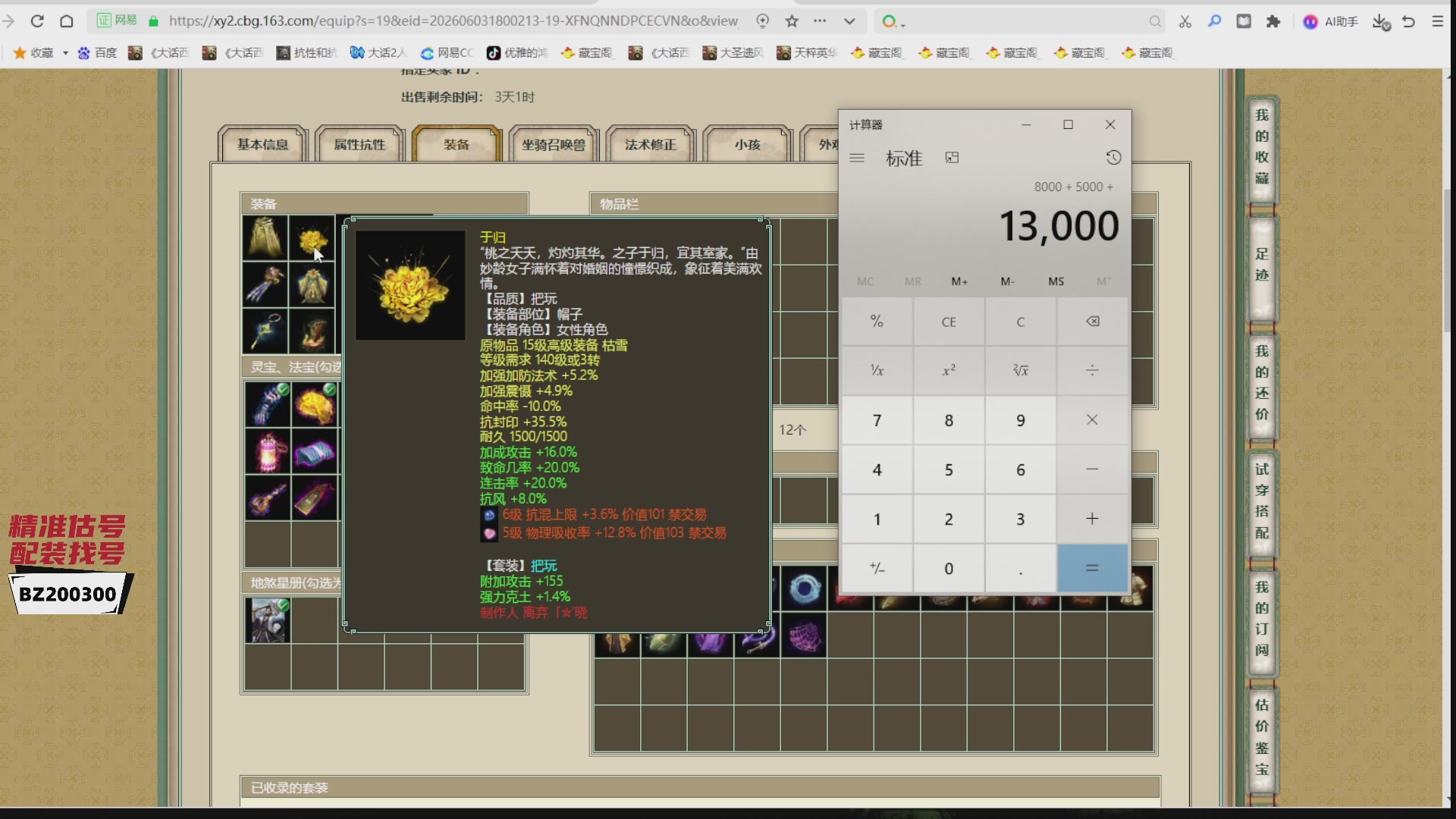Toggle checked golden flower treasure item
The image size is (1456, 819).
pyautogui.click(x=315, y=403)
